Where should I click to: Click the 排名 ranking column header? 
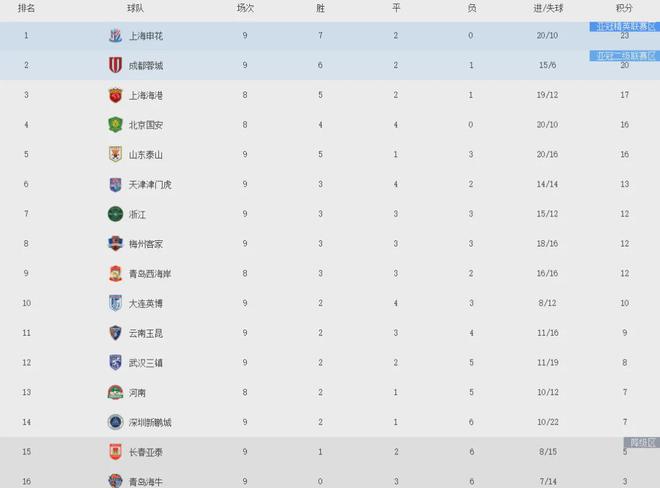point(26,8)
